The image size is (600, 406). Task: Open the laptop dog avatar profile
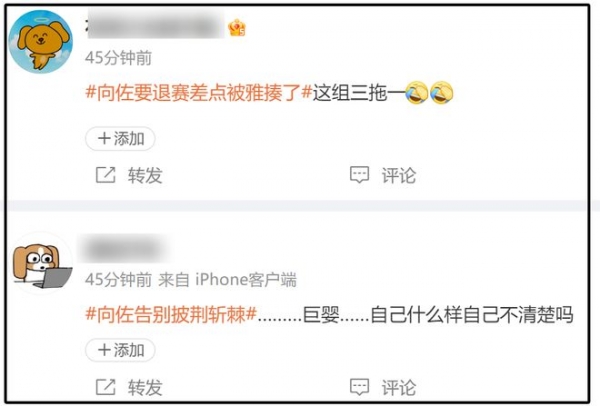pyautogui.click(x=41, y=264)
